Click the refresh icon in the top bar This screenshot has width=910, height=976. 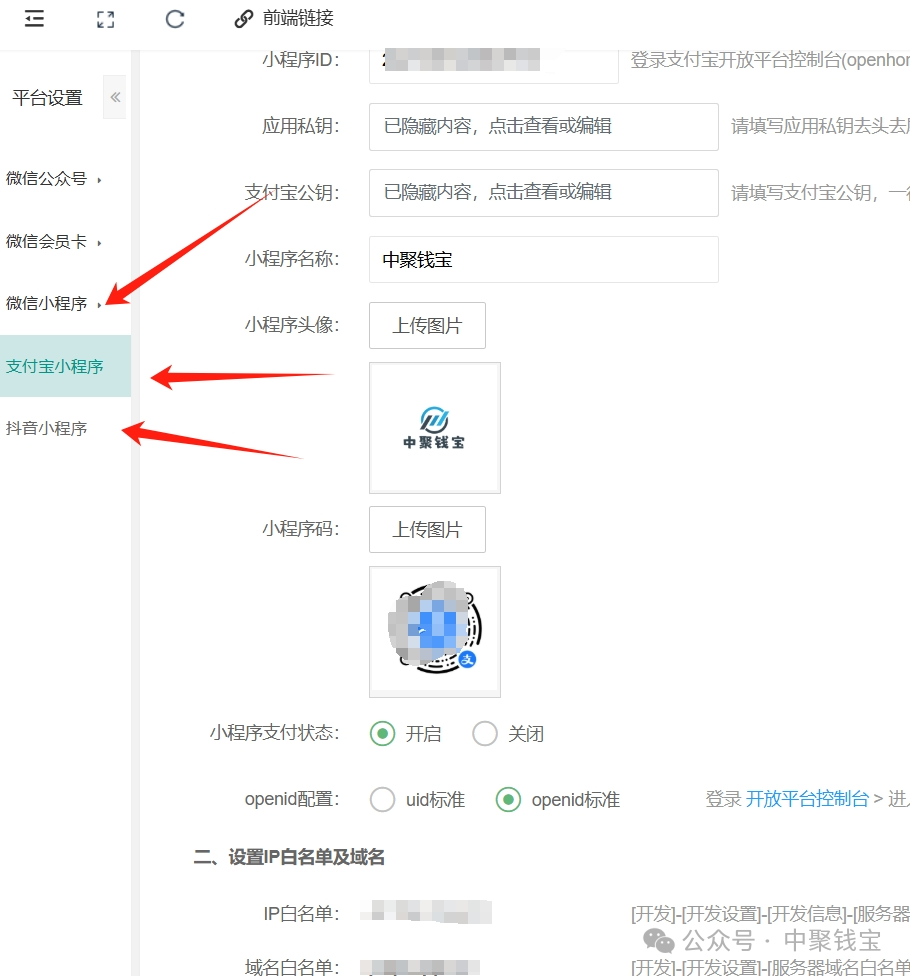174,18
